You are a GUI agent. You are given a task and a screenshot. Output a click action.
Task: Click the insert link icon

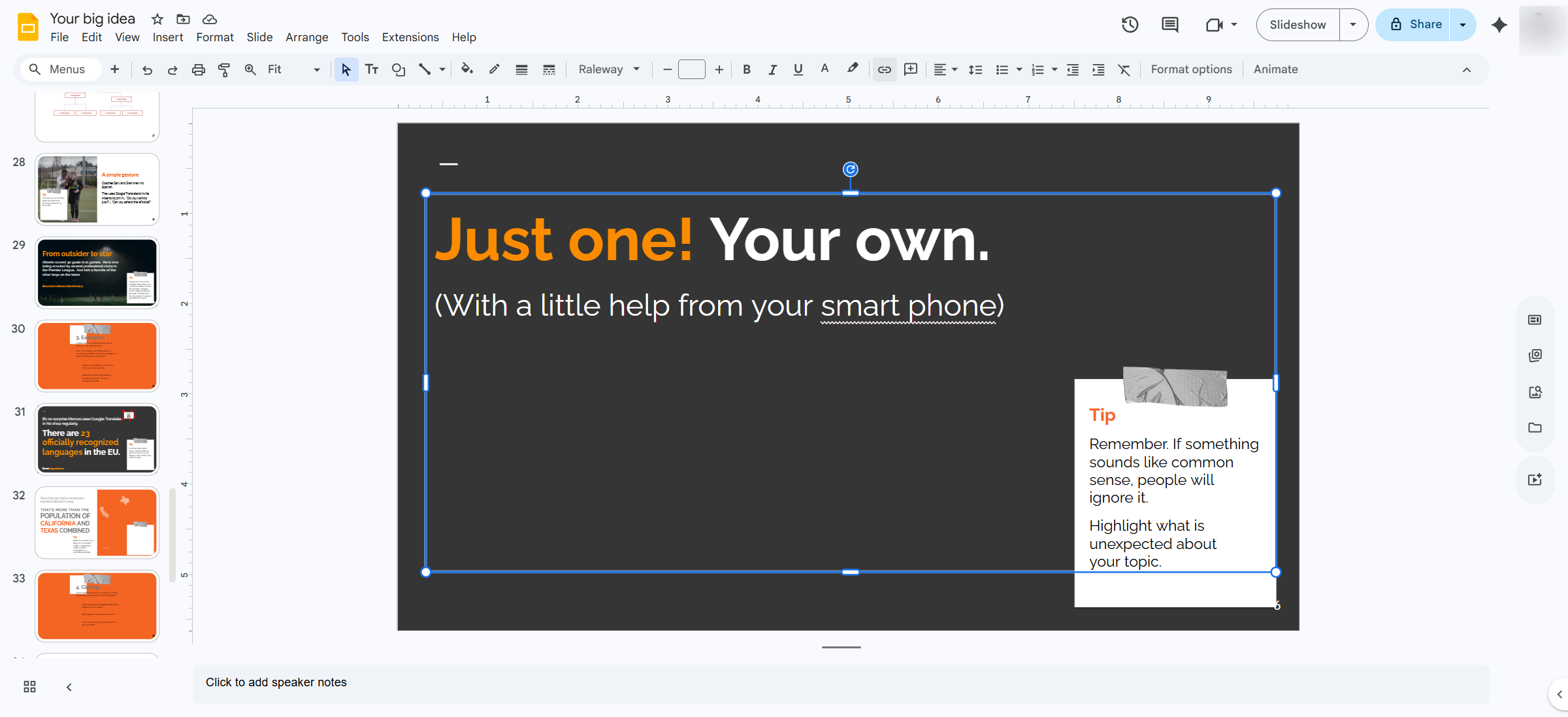click(x=884, y=69)
